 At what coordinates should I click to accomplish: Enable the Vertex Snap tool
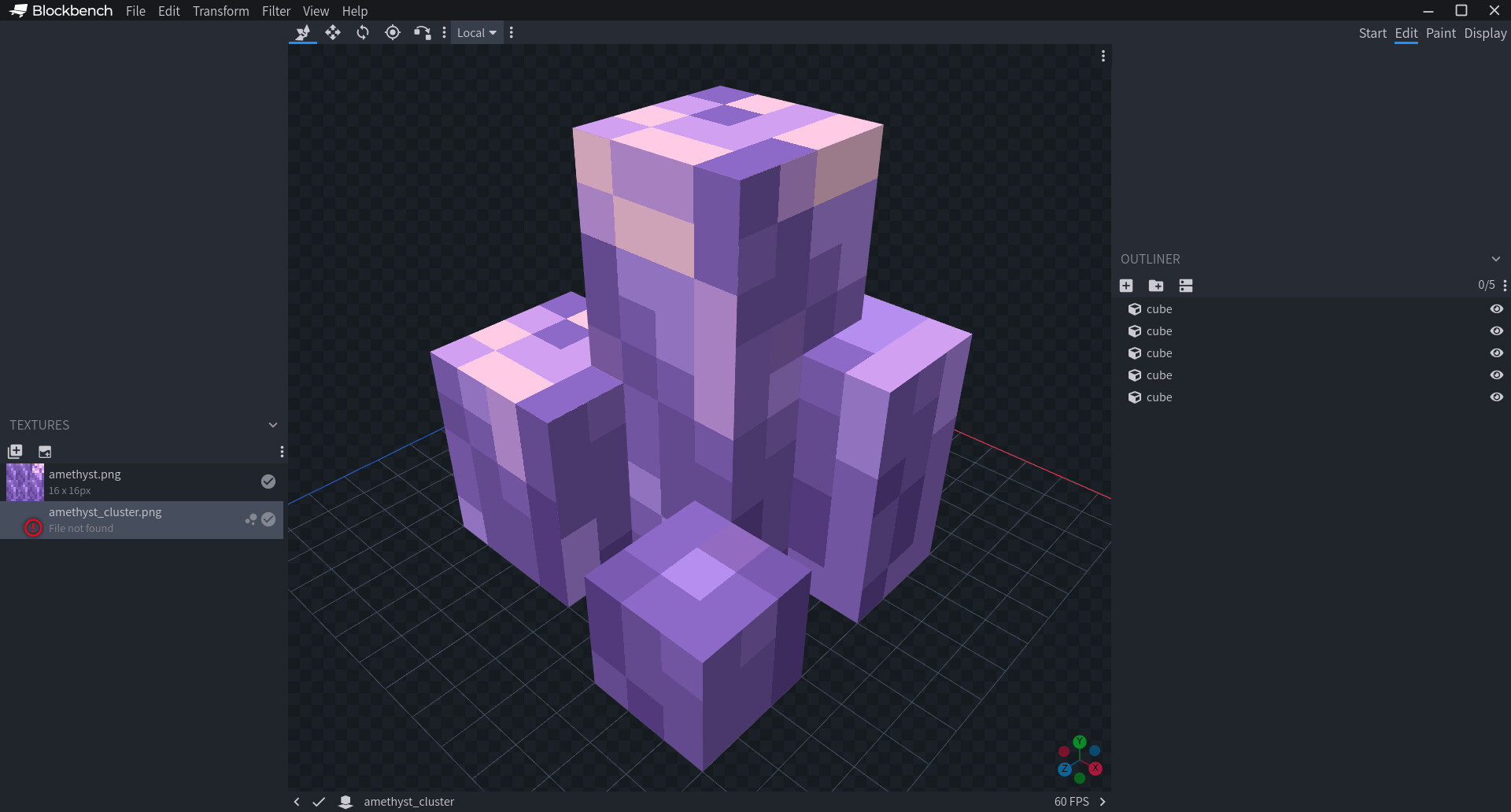point(423,32)
